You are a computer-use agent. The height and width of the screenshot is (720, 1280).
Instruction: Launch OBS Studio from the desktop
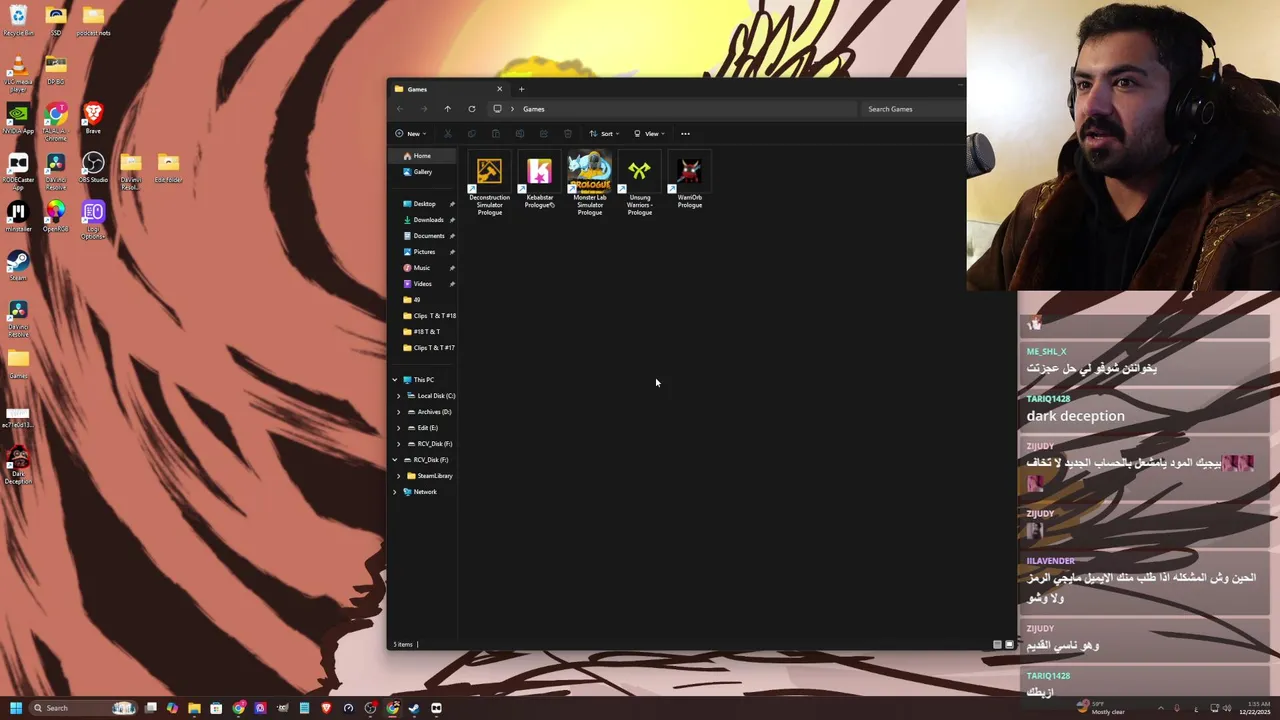pos(93,167)
